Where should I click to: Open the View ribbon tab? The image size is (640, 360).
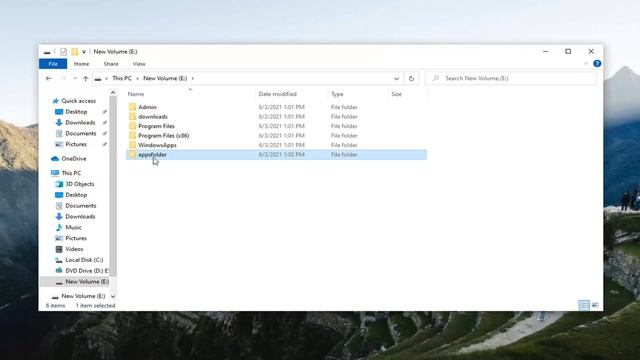(x=139, y=64)
